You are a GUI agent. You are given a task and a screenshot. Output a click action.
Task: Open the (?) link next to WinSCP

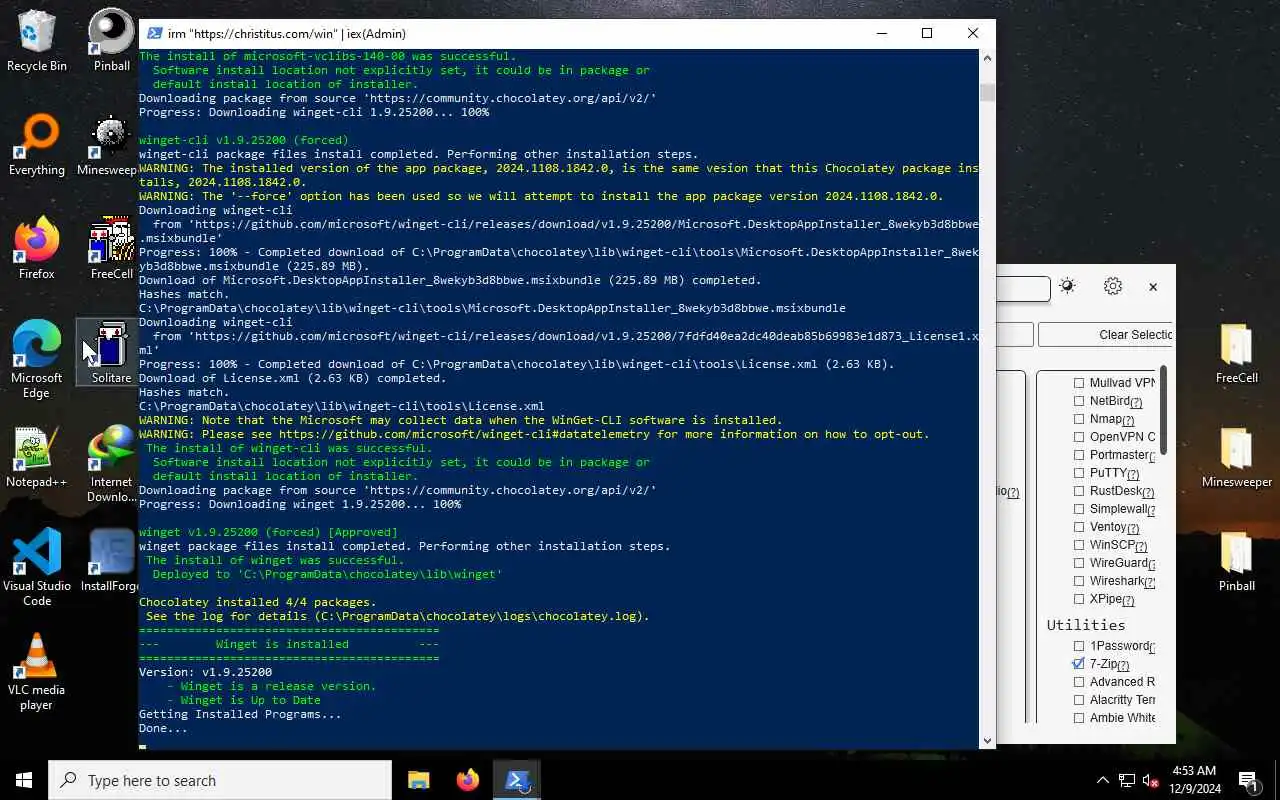[1140, 547]
